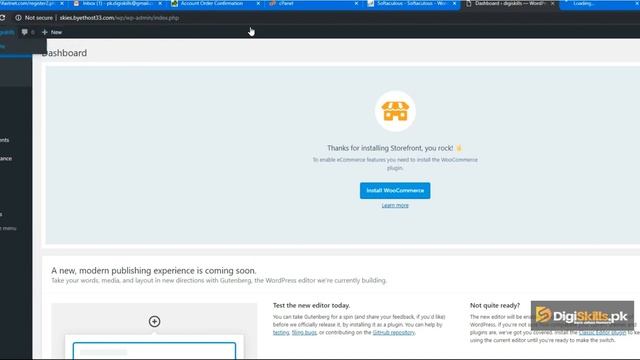
Task: Close the Account Order Confirmation tab
Action: (258, 3)
